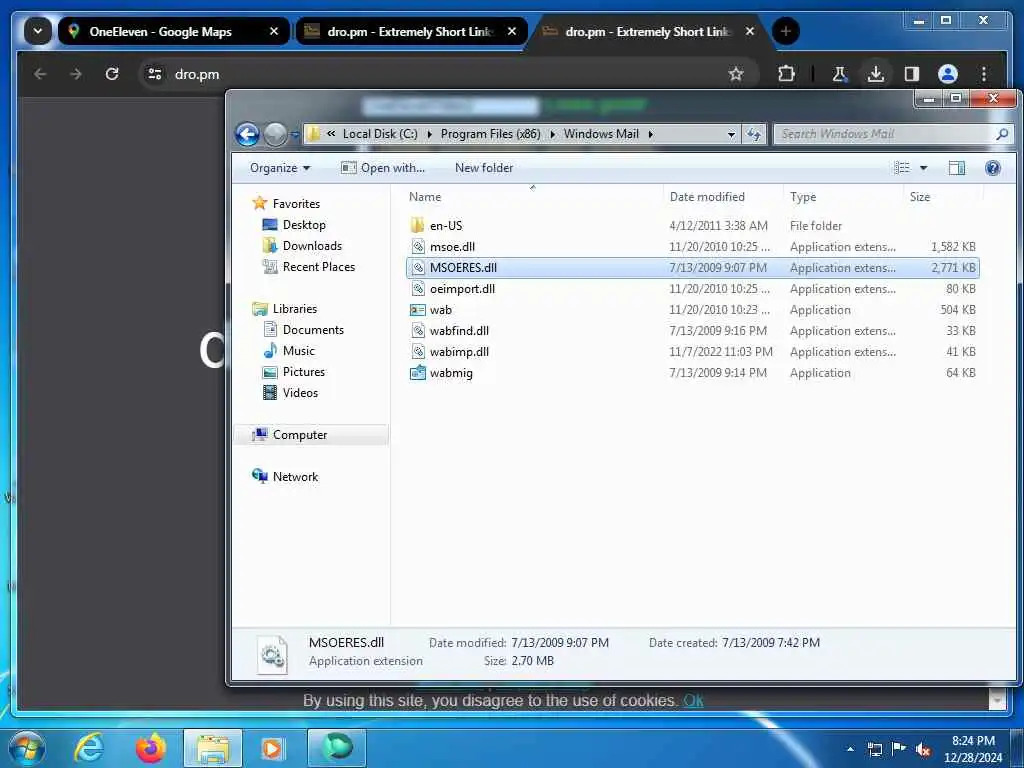The height and width of the screenshot is (768, 1024).
Task: Click Local Disk (C:) in breadcrumb
Action: 380,134
